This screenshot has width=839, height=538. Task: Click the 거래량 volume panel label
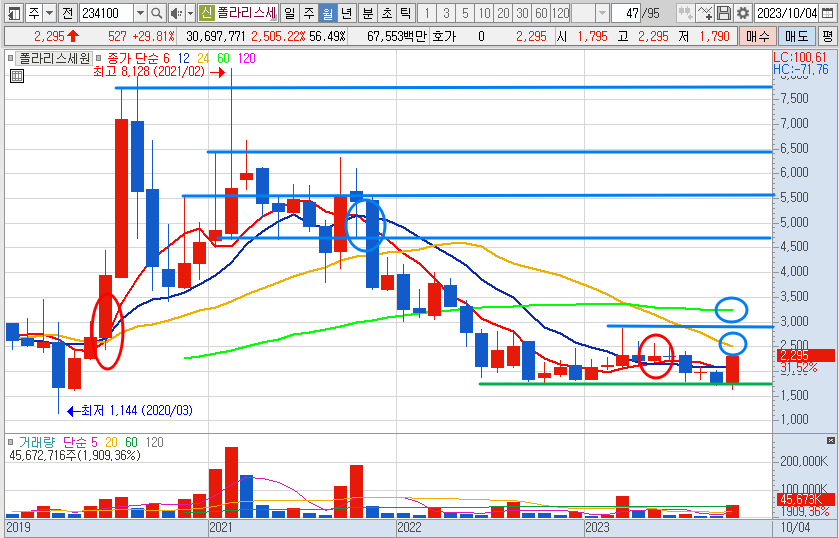pyautogui.click(x=36, y=442)
